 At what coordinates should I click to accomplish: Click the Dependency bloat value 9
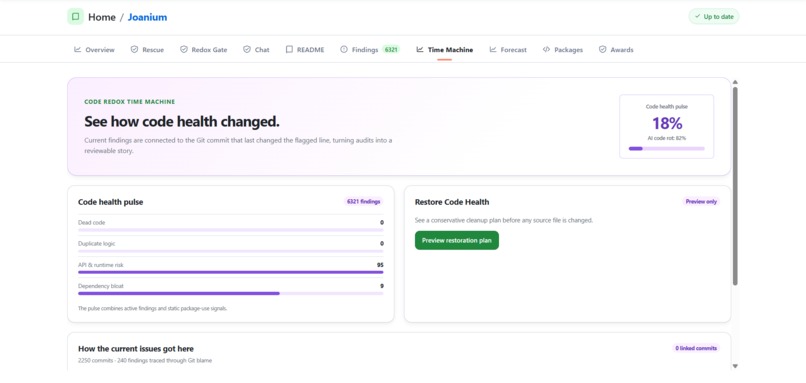click(x=382, y=286)
